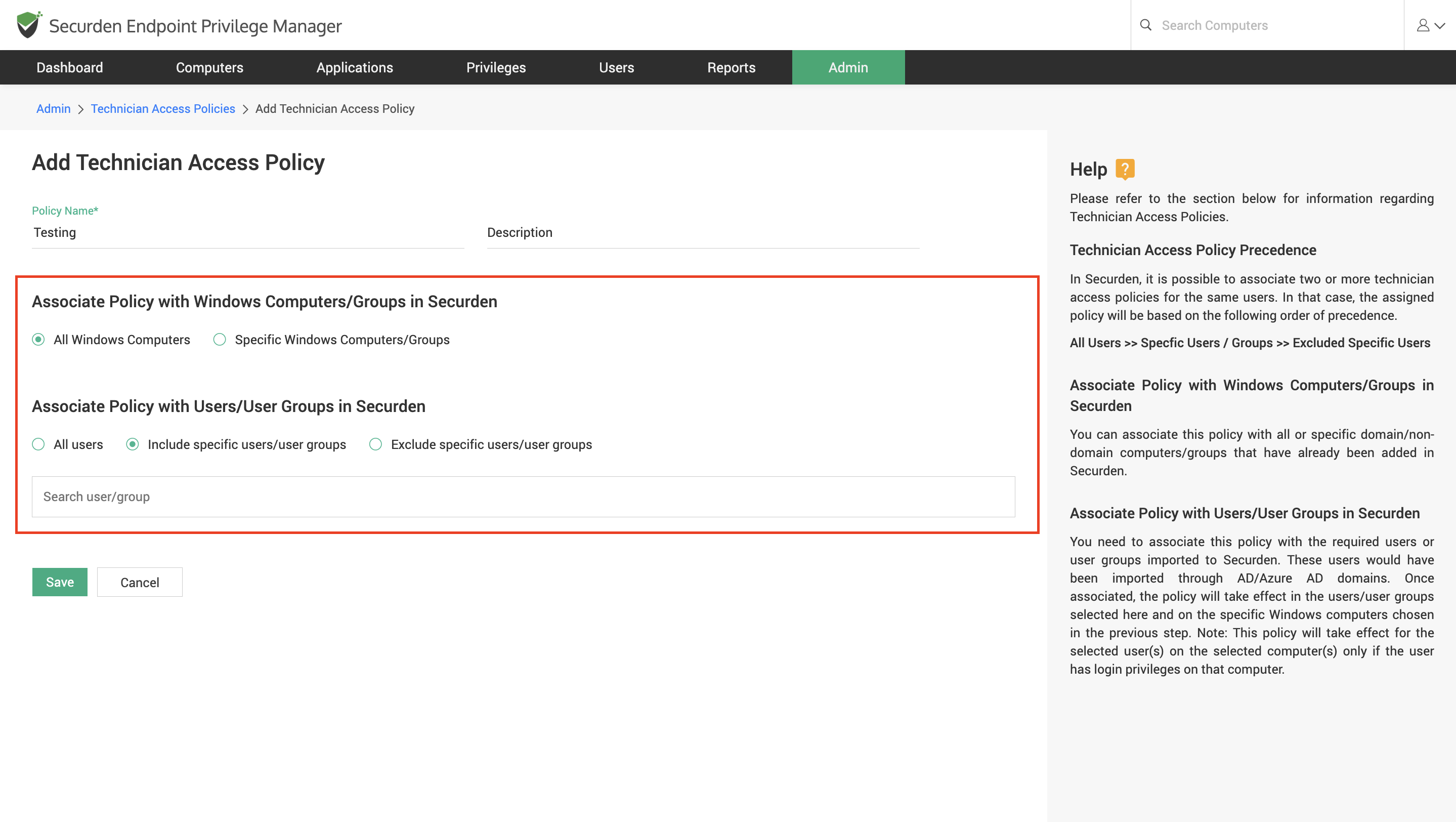Select the Admin tab

[x=848, y=67]
